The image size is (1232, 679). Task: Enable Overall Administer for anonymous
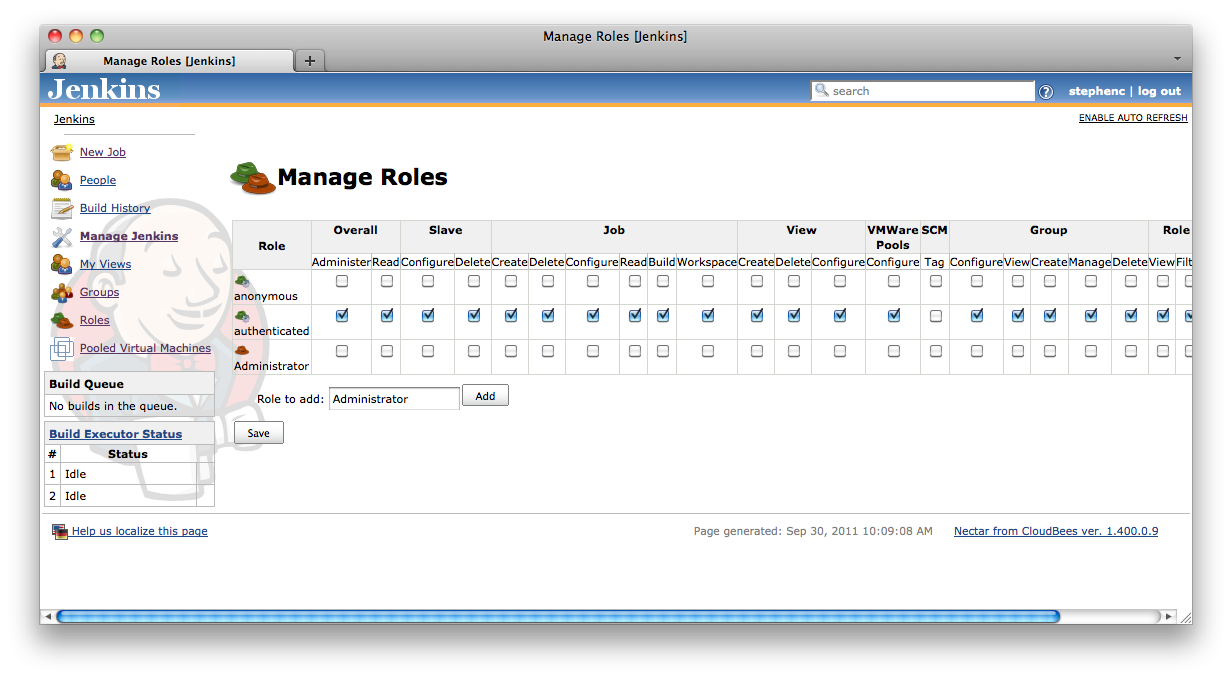click(x=342, y=281)
